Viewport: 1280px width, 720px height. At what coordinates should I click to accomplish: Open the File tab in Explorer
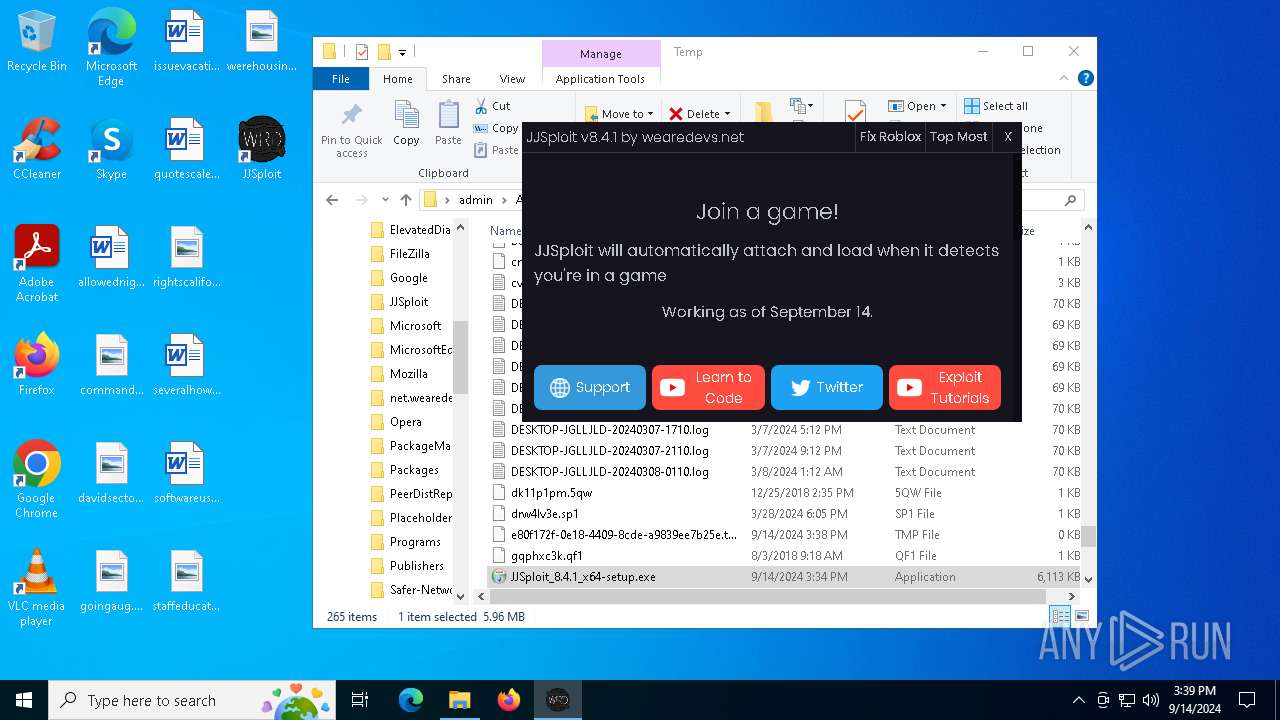tap(341, 79)
